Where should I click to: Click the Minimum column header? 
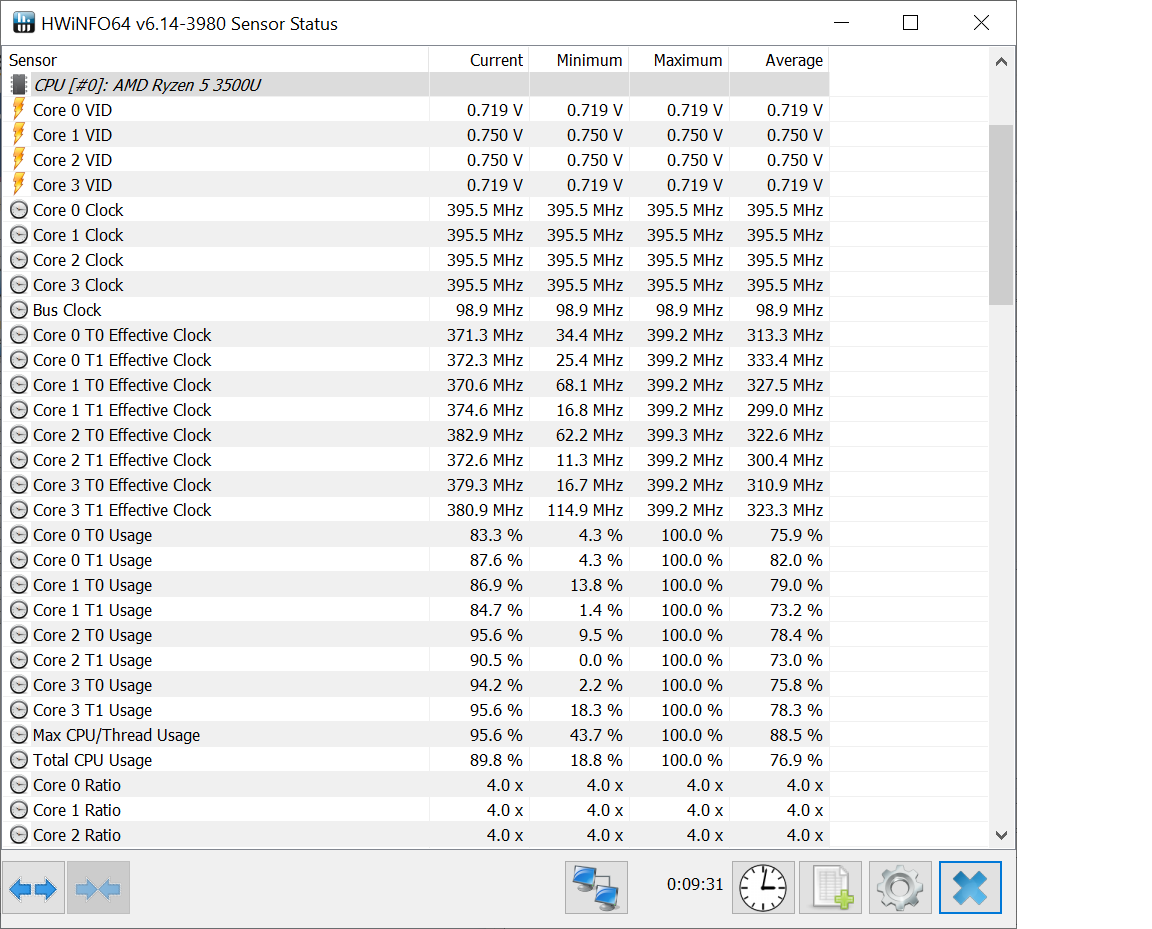pyautogui.click(x=579, y=60)
